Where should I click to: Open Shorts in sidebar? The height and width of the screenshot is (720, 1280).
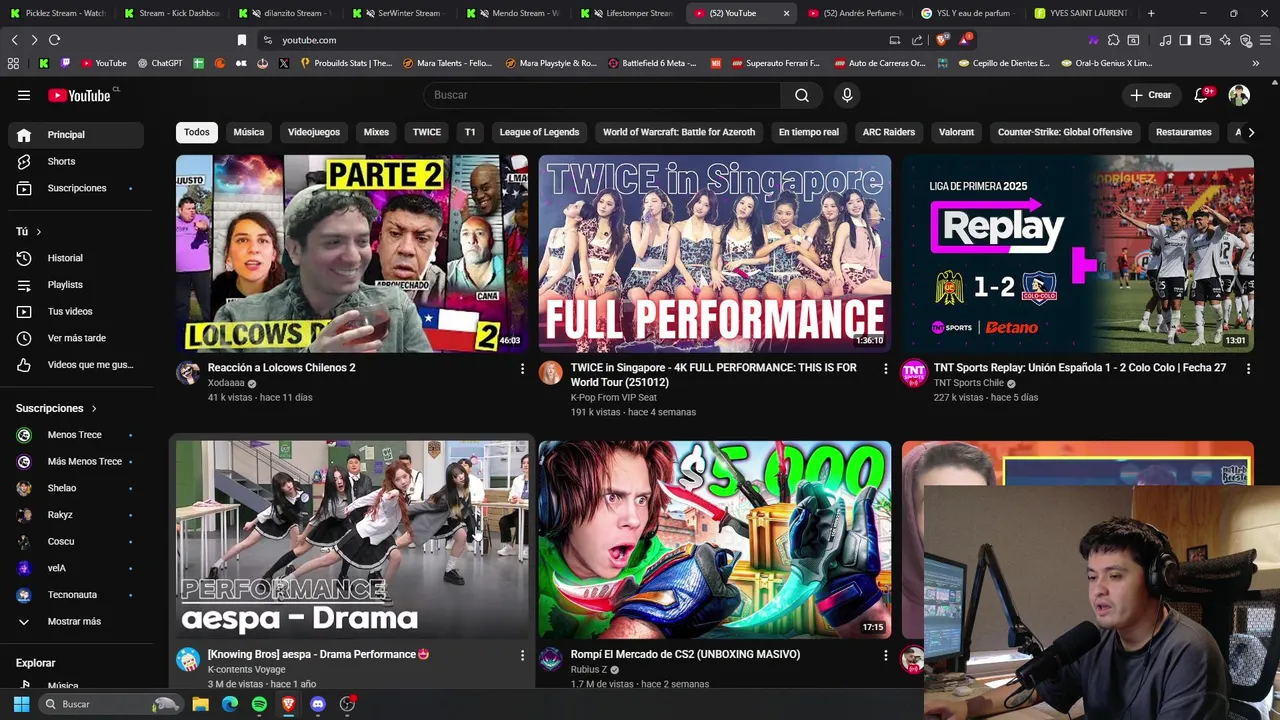76,161
